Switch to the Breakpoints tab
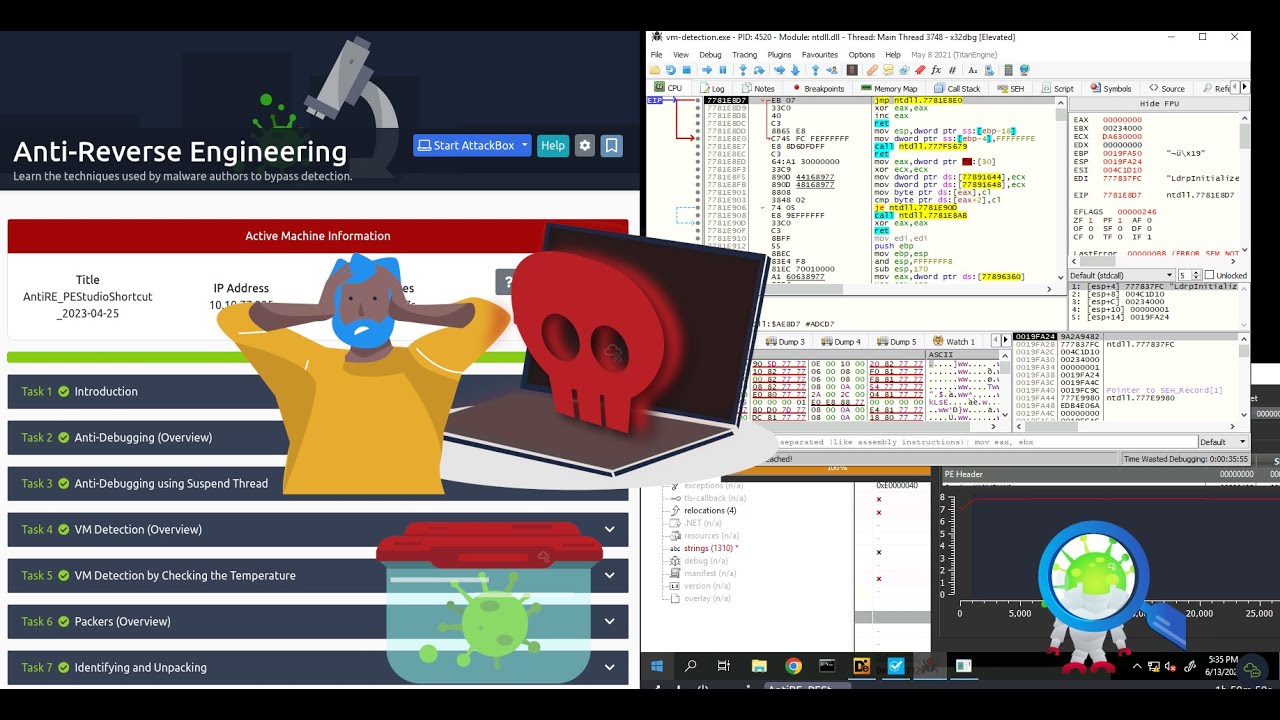 817,88
